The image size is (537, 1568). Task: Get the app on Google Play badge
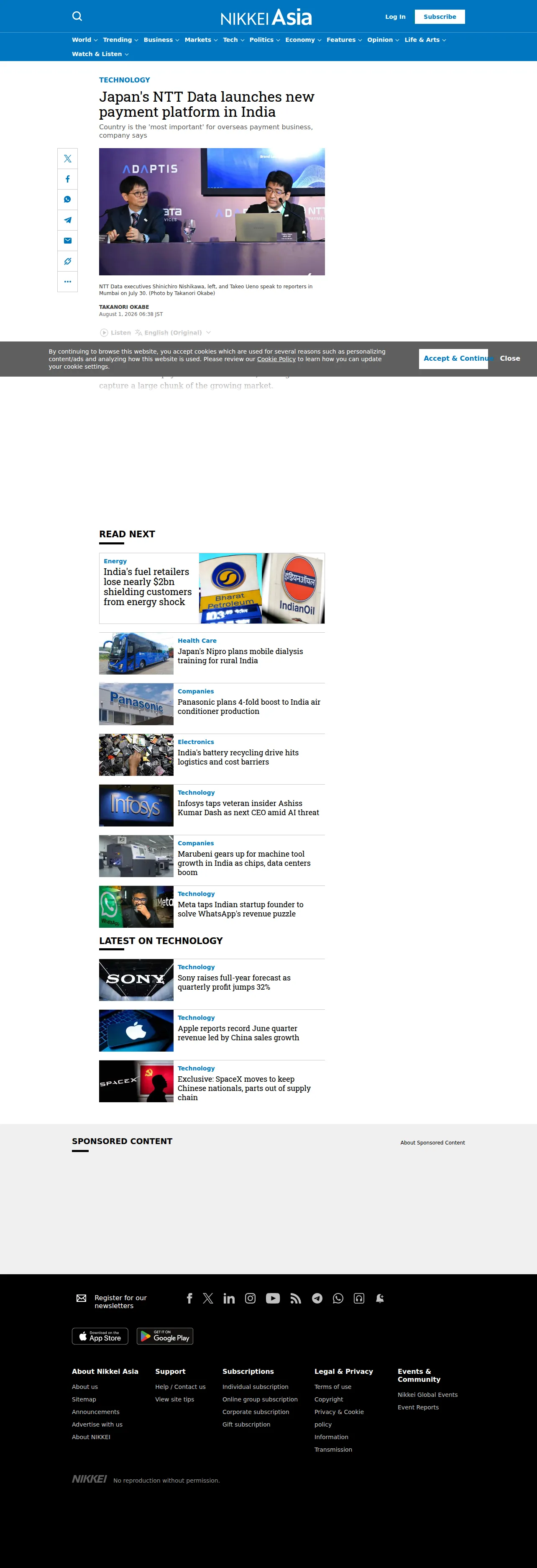click(165, 1336)
